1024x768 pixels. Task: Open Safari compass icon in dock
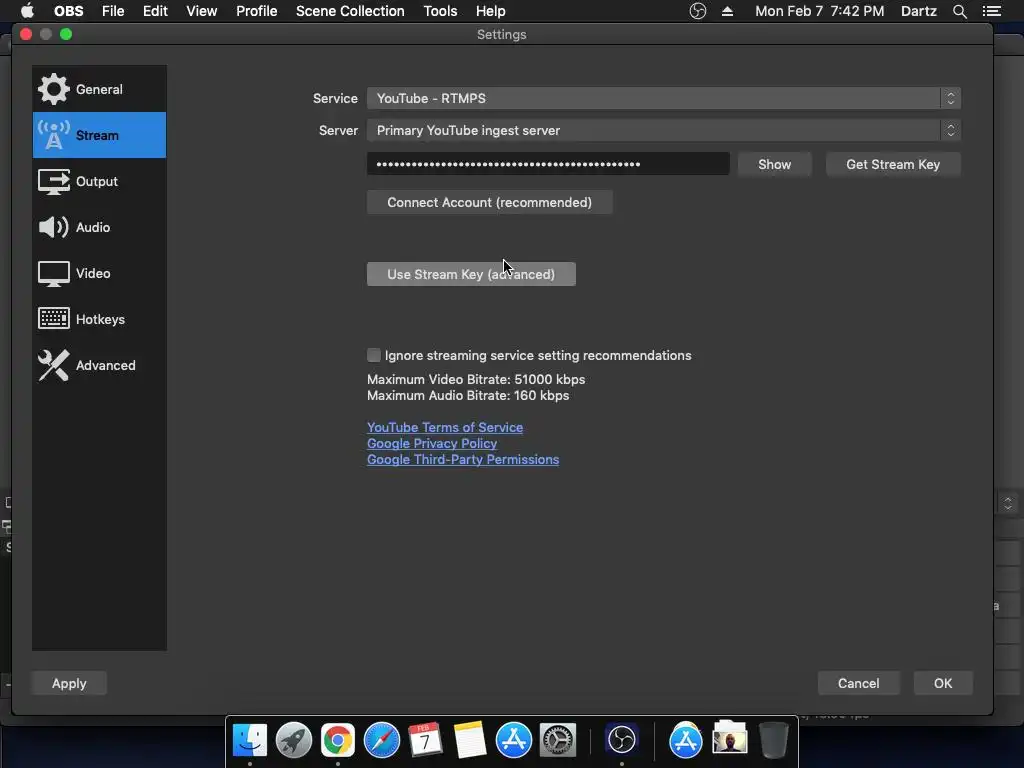(x=381, y=740)
